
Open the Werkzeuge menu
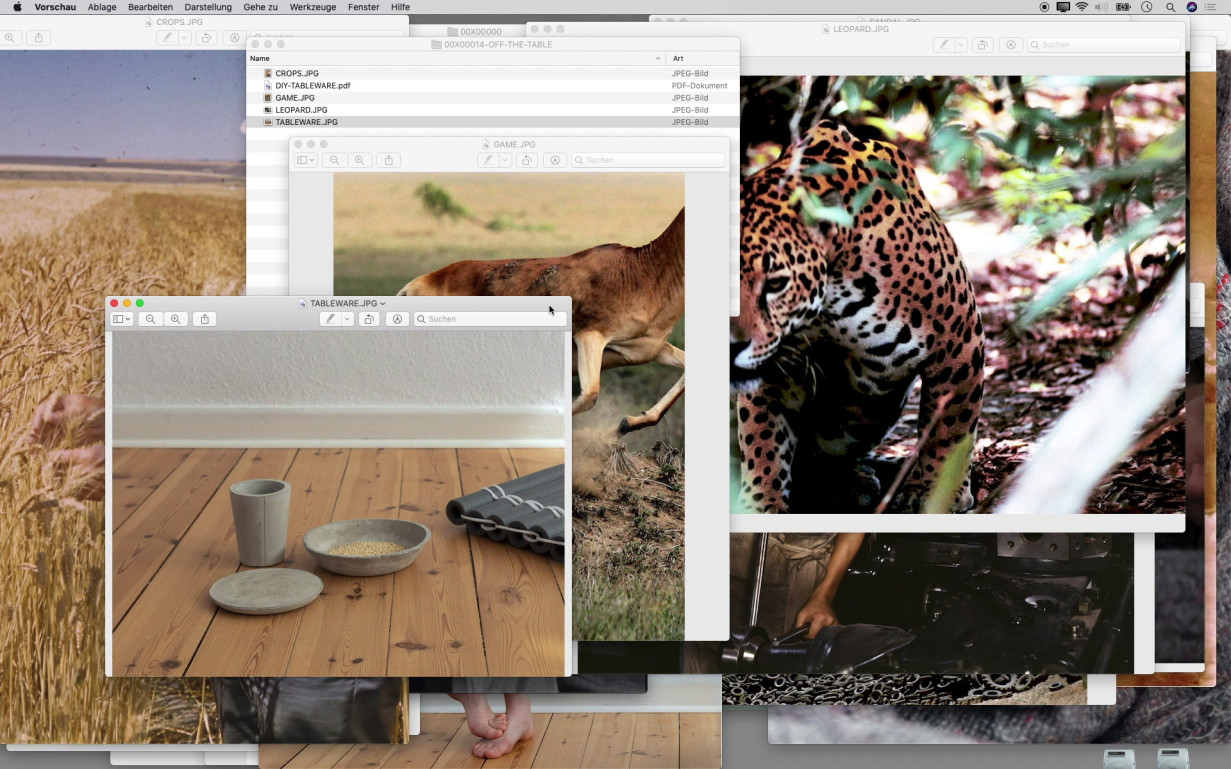pyautogui.click(x=312, y=7)
